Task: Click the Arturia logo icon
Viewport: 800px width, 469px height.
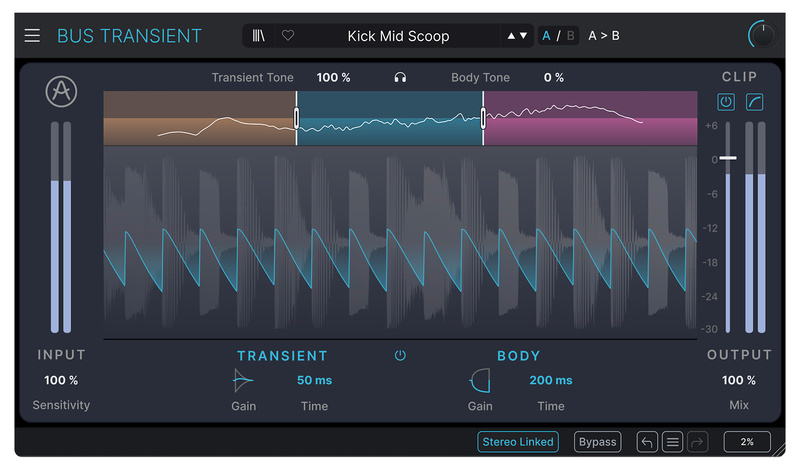Action: click(x=61, y=92)
